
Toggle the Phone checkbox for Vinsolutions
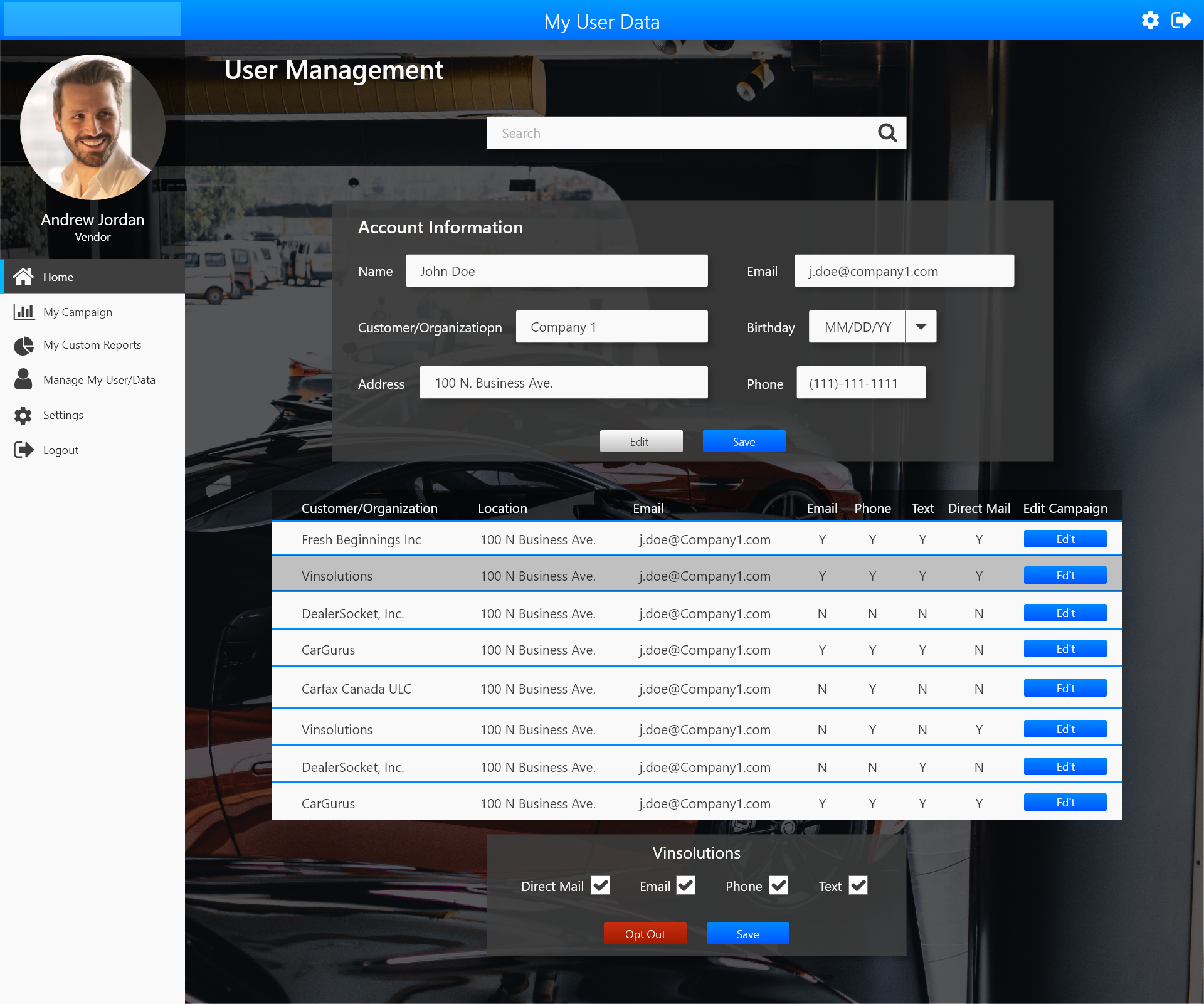click(x=778, y=885)
